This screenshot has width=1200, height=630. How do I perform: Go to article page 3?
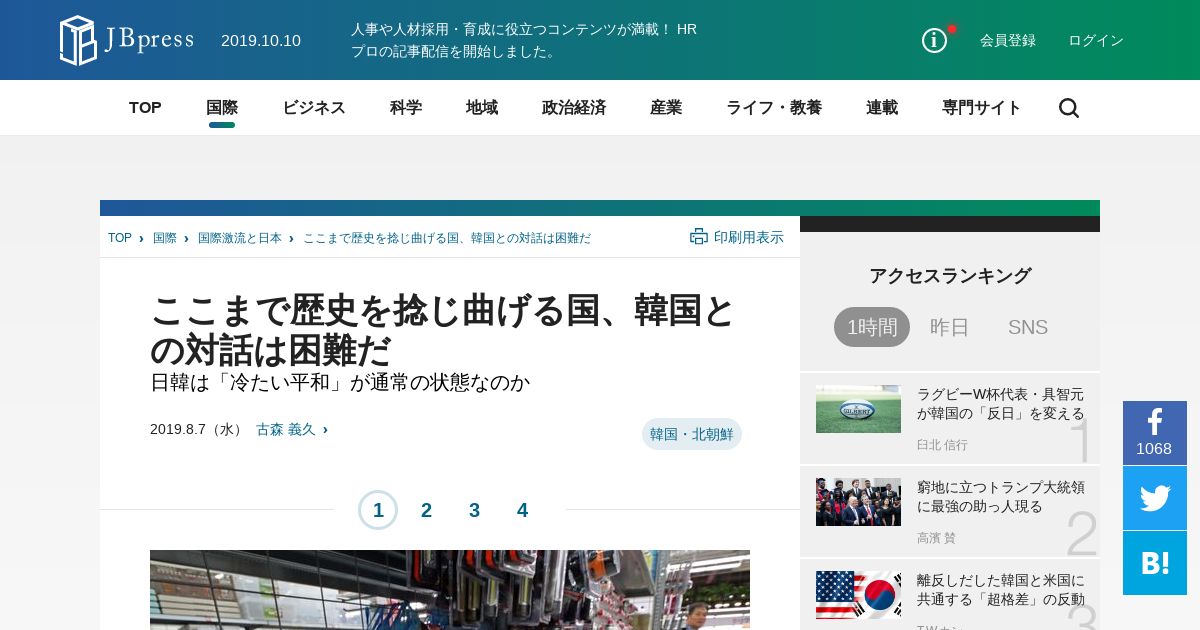coord(474,510)
